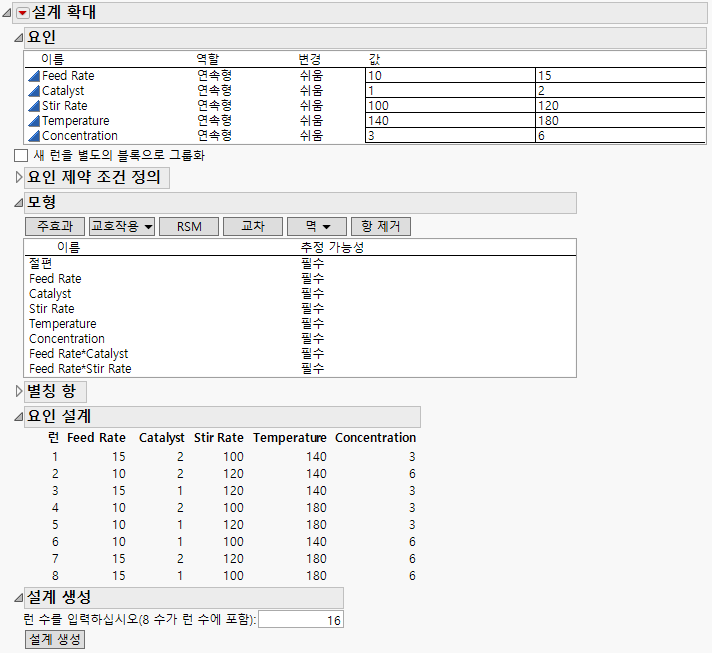
Task: Click the 교차 button
Action: (253, 226)
